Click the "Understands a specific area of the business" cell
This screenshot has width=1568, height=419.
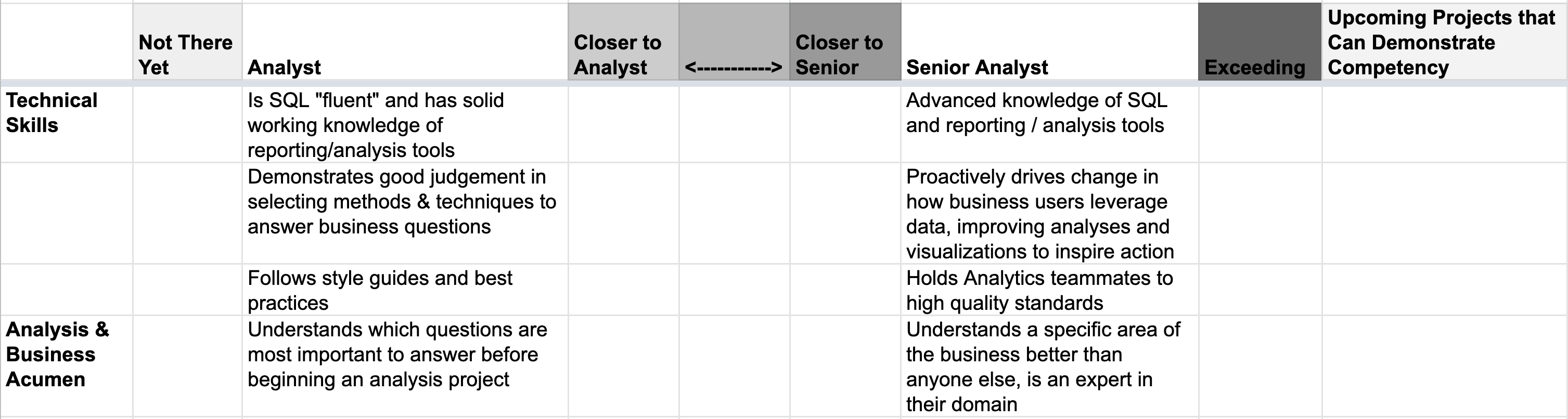tap(1049, 366)
